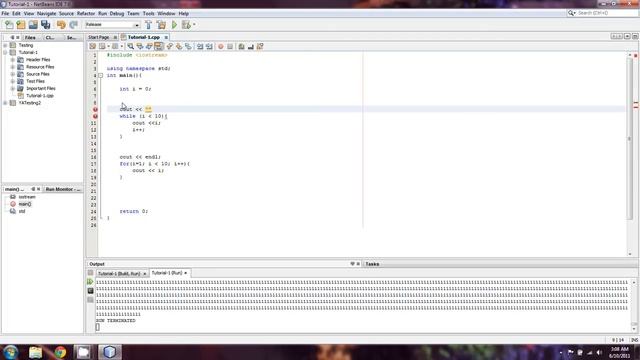Select the Tutorial-1 (Build, Run) output tab
640x360 pixels.
pyautogui.click(x=119, y=273)
